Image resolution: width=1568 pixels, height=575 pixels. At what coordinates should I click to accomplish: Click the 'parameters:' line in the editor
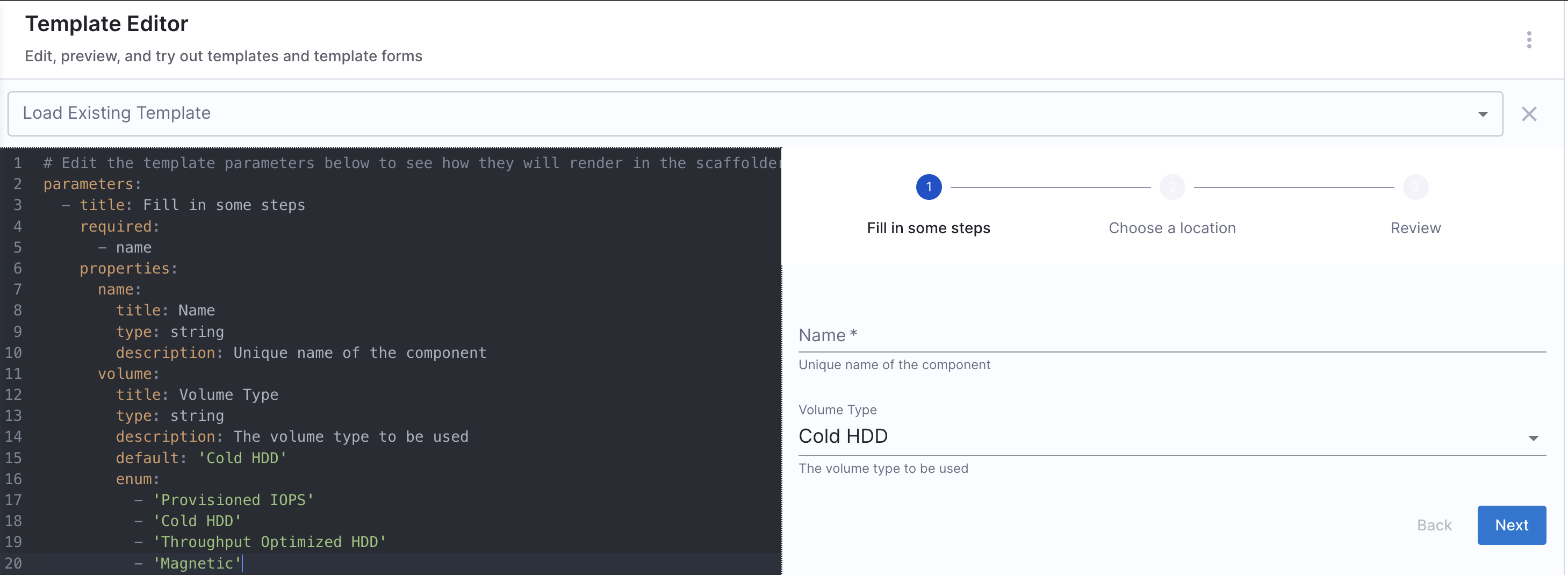pos(92,184)
